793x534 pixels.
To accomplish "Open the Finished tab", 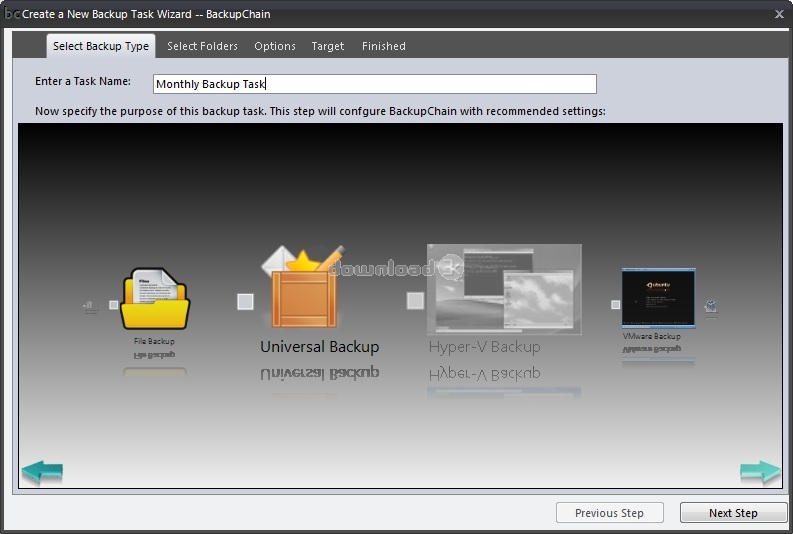I will [x=384, y=46].
